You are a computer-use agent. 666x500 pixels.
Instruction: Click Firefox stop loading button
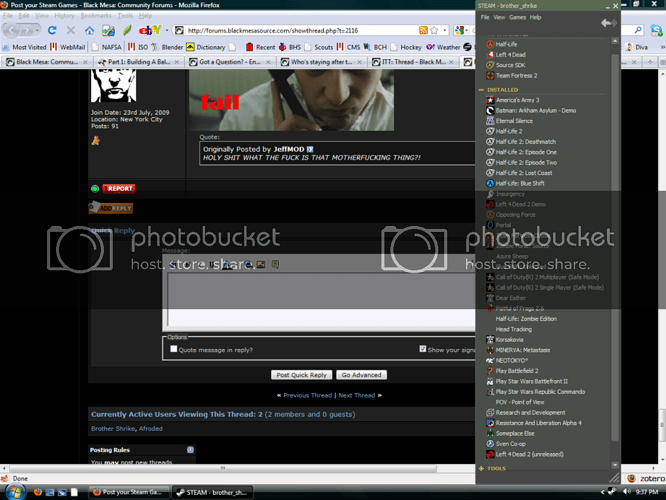71,30
